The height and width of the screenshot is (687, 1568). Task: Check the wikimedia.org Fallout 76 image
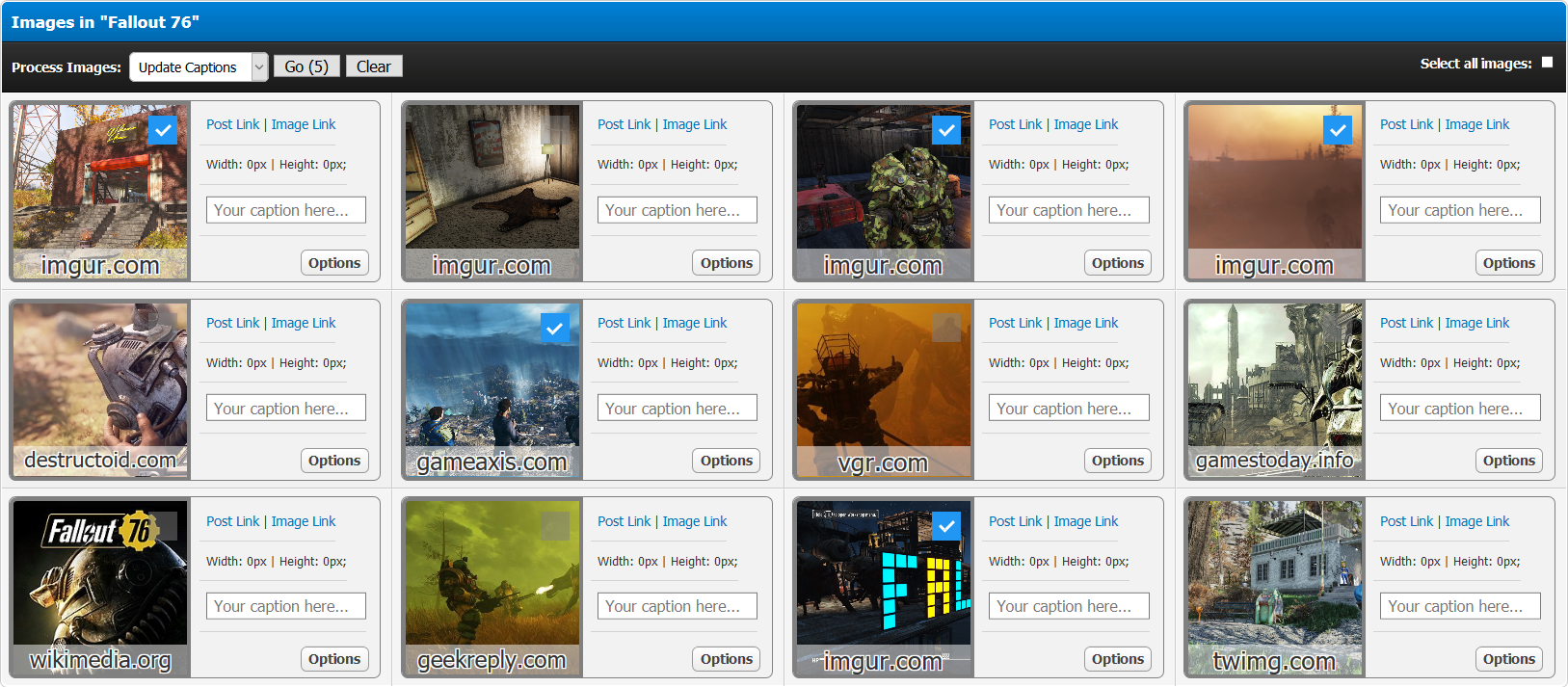pos(163,526)
